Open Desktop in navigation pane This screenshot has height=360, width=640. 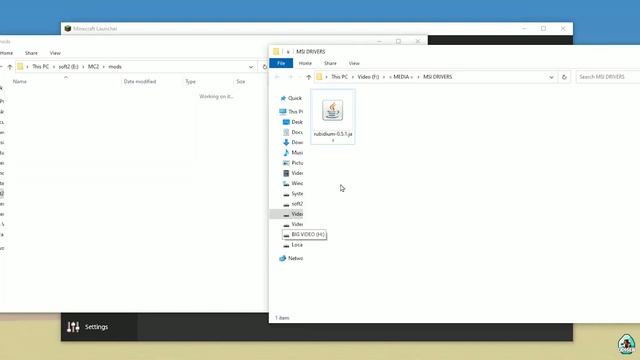coord(293,122)
